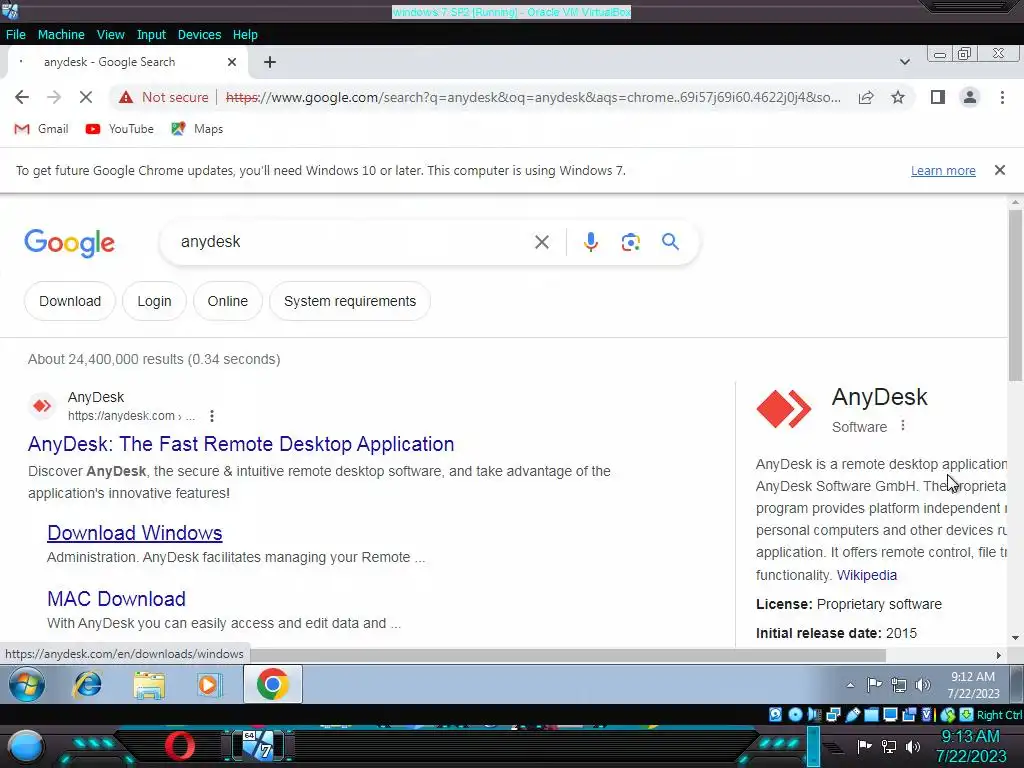The height and width of the screenshot is (768, 1024).
Task: Select Chrome in the guest taskbar
Action: pos(272,684)
